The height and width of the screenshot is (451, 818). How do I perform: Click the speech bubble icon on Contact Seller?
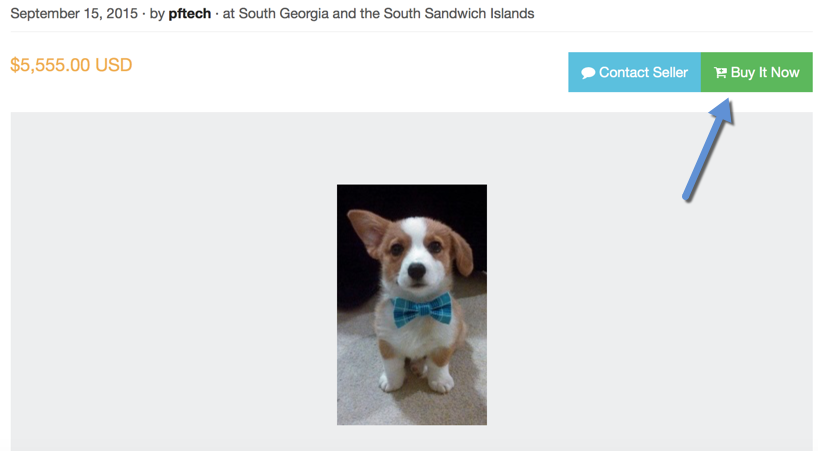[x=588, y=73]
